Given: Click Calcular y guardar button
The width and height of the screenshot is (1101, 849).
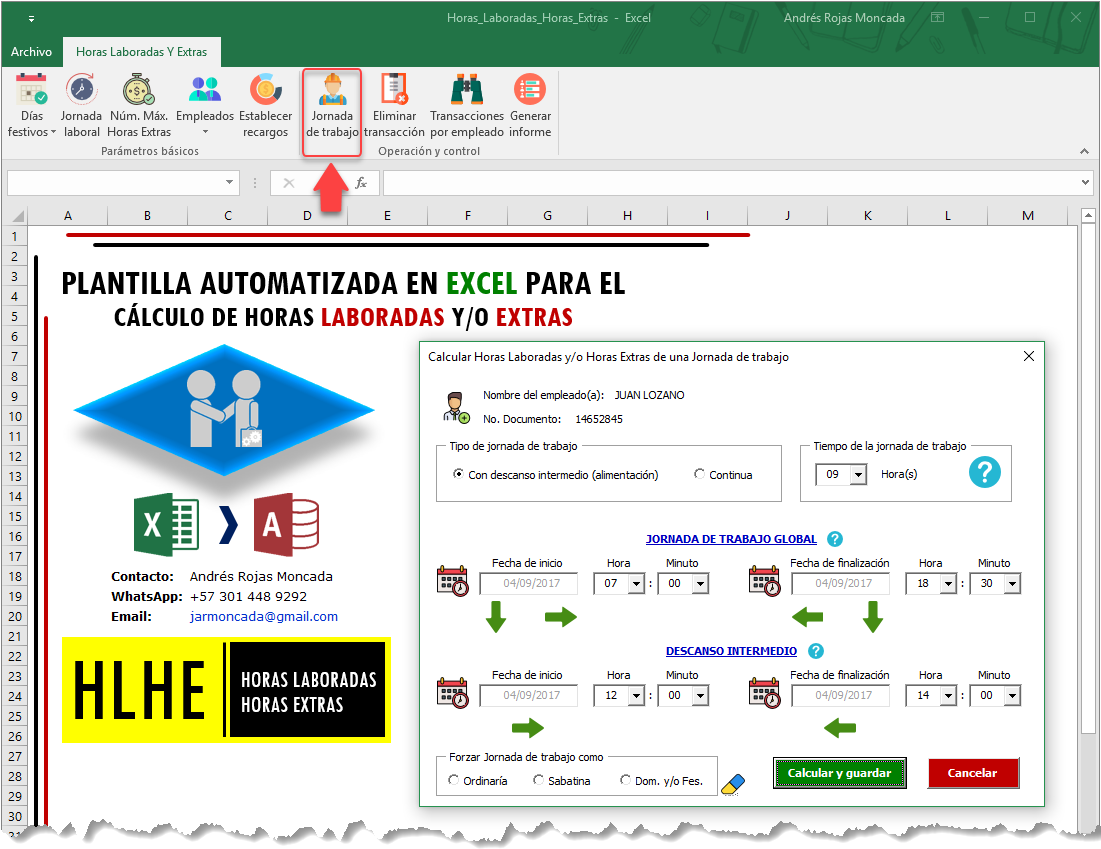Looking at the screenshot, I should coord(839,773).
